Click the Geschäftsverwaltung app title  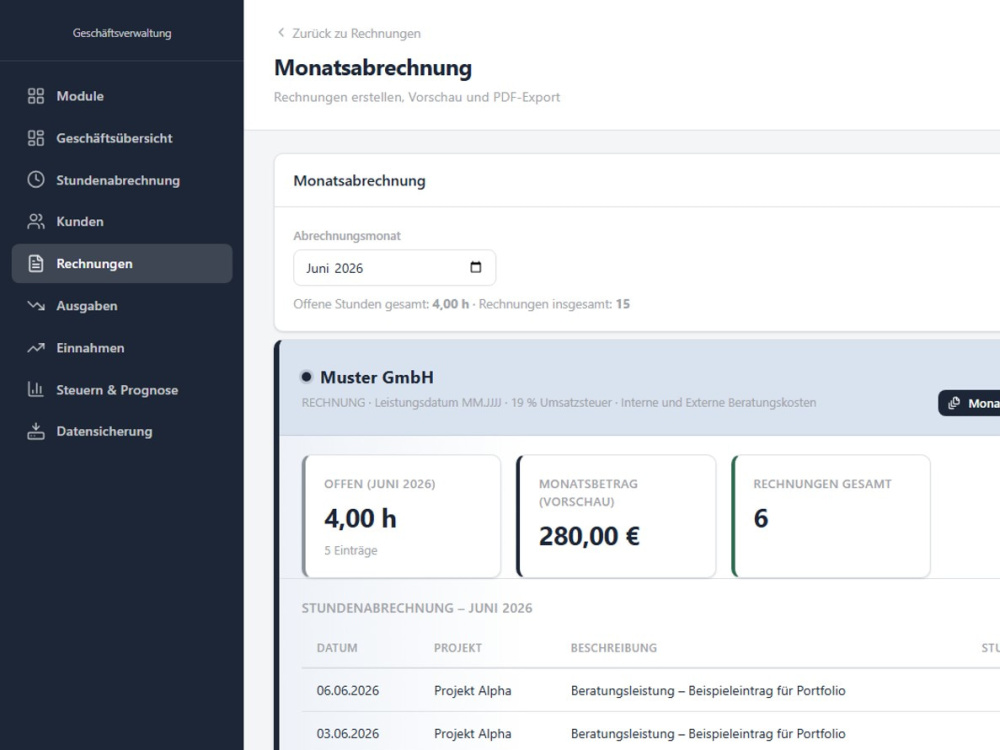[x=122, y=33]
